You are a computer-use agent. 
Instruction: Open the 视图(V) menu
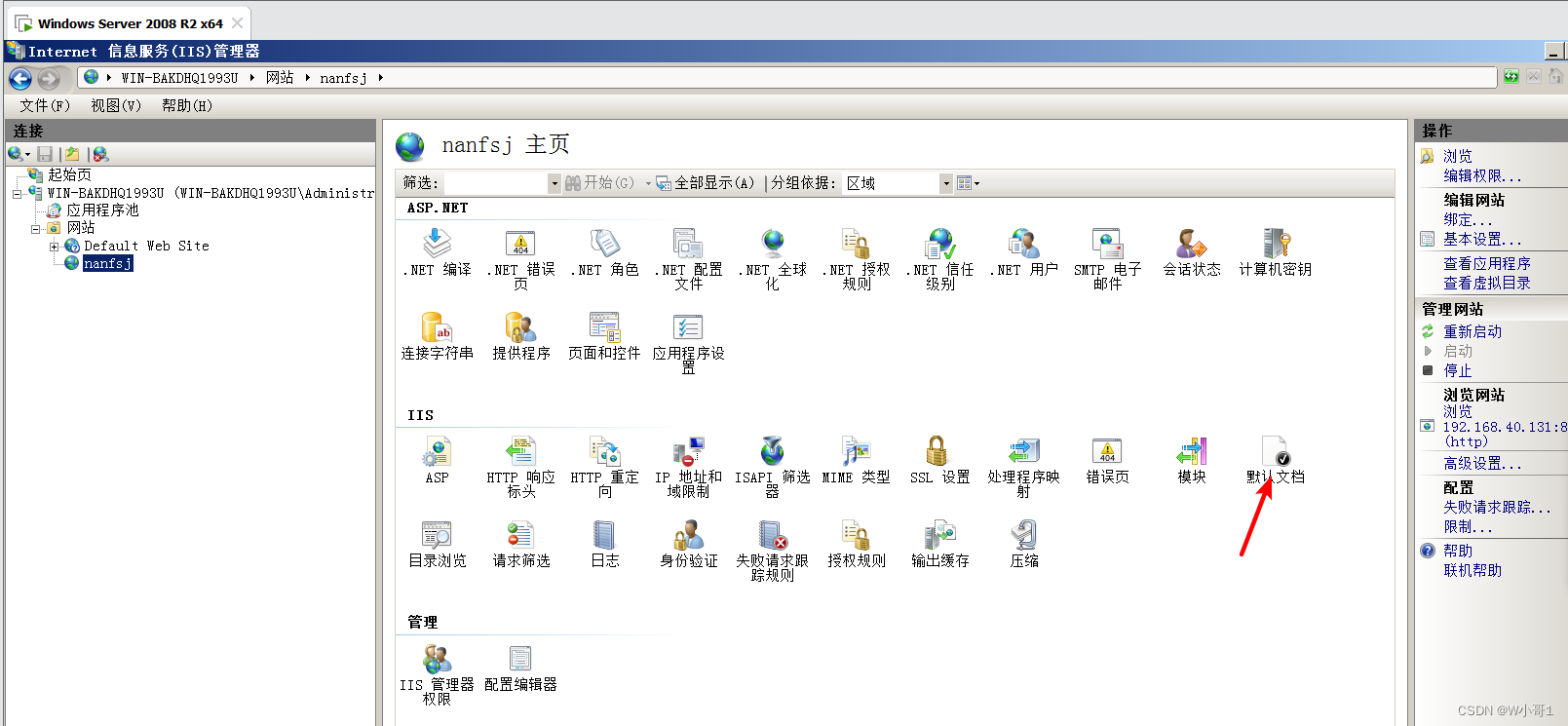click(116, 105)
